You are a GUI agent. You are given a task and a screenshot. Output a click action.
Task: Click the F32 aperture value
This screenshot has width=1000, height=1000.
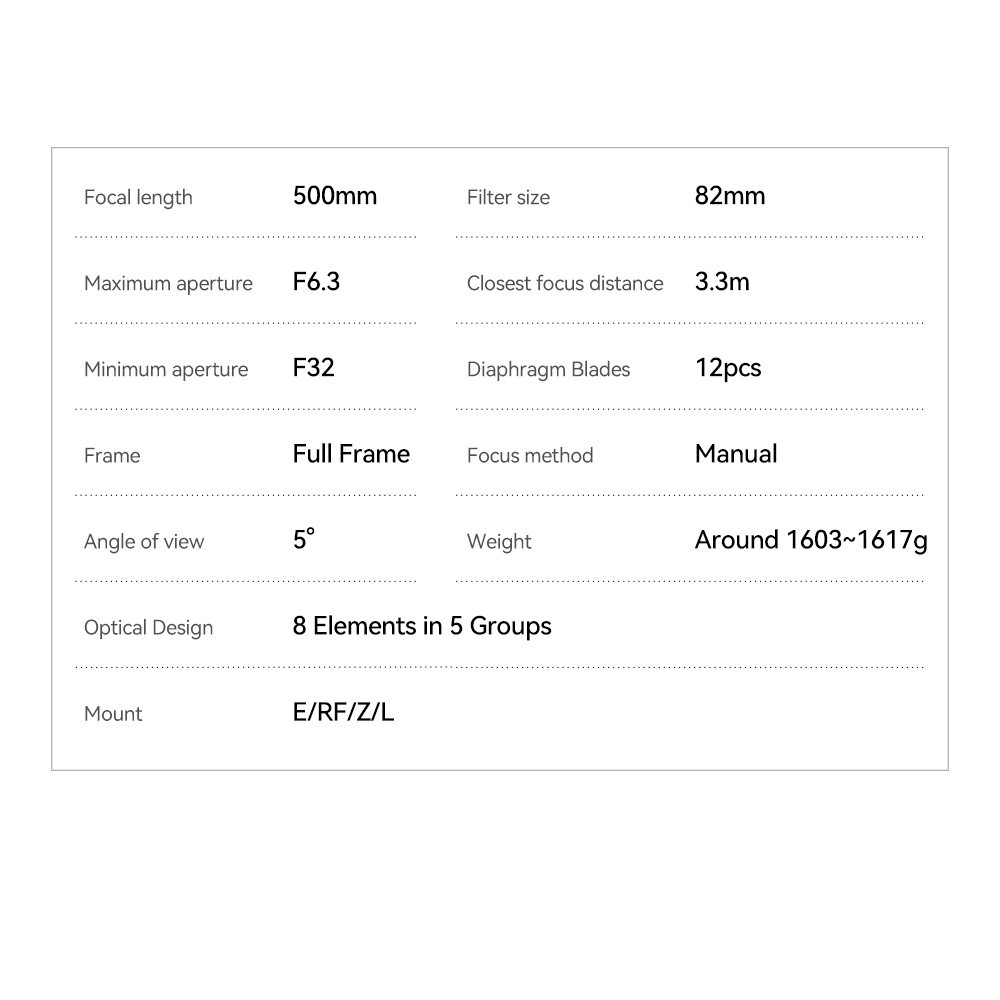313,368
